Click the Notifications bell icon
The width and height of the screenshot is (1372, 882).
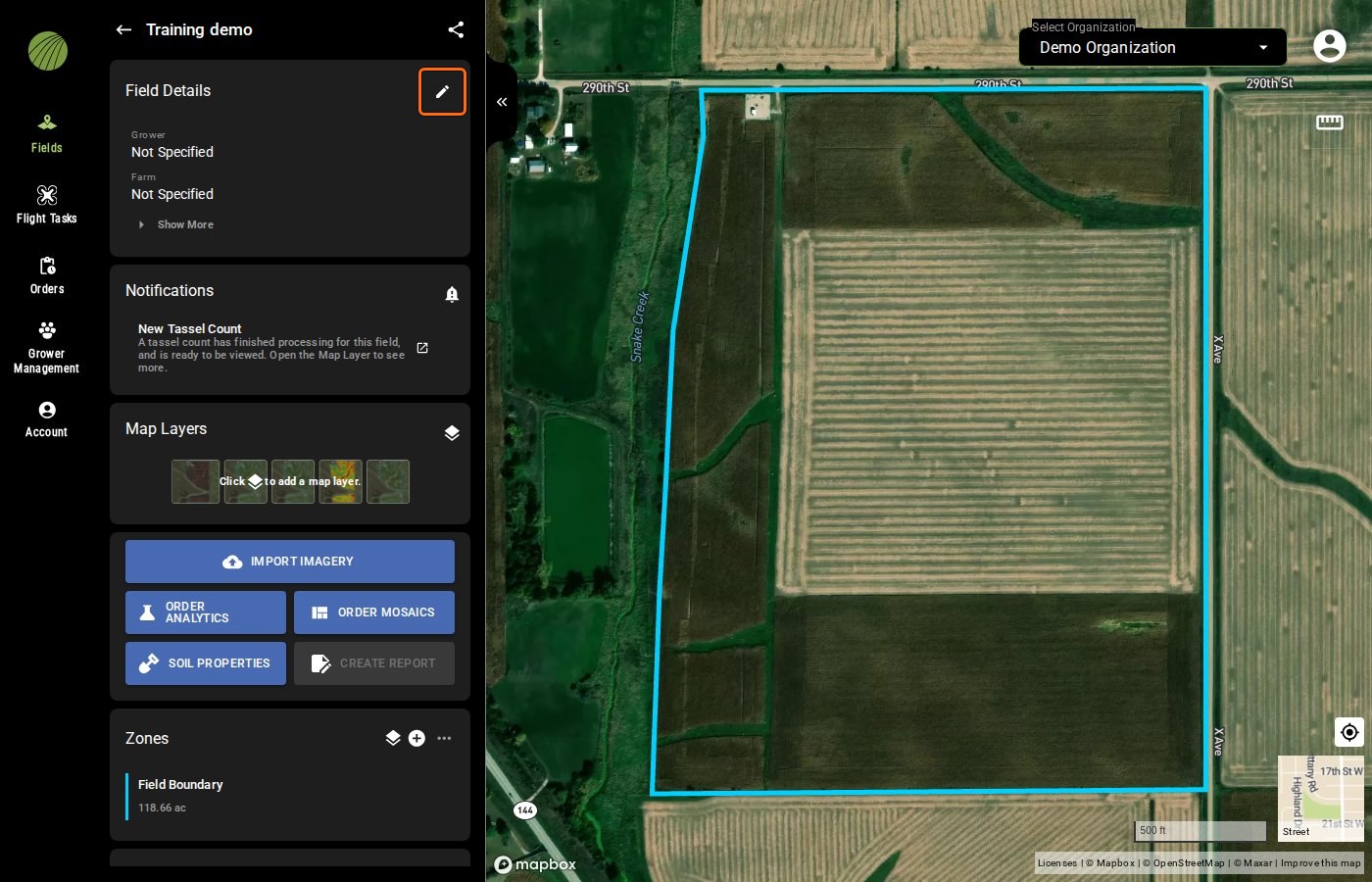[452, 294]
